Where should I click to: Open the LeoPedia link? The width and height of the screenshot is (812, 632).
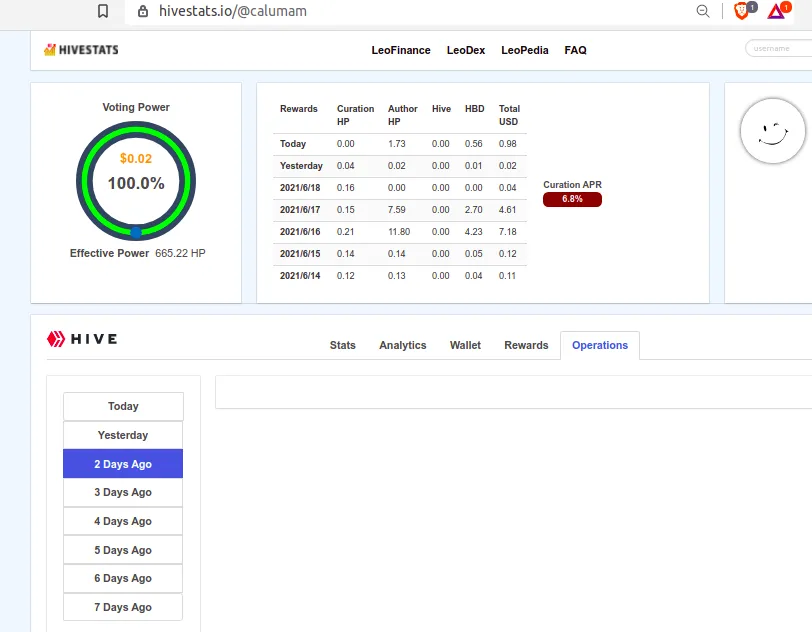click(x=525, y=50)
